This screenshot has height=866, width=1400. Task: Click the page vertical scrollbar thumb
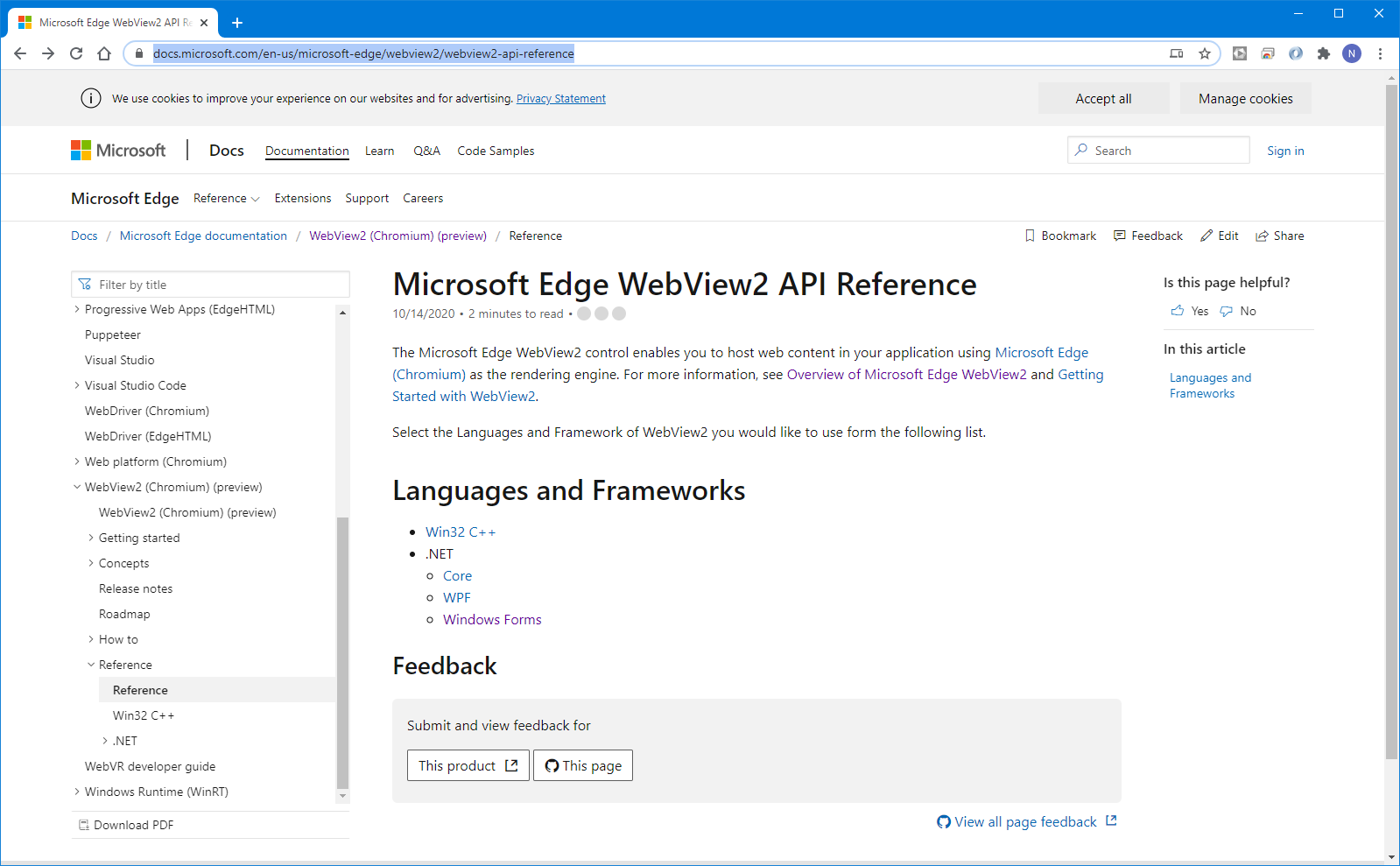(1392, 421)
